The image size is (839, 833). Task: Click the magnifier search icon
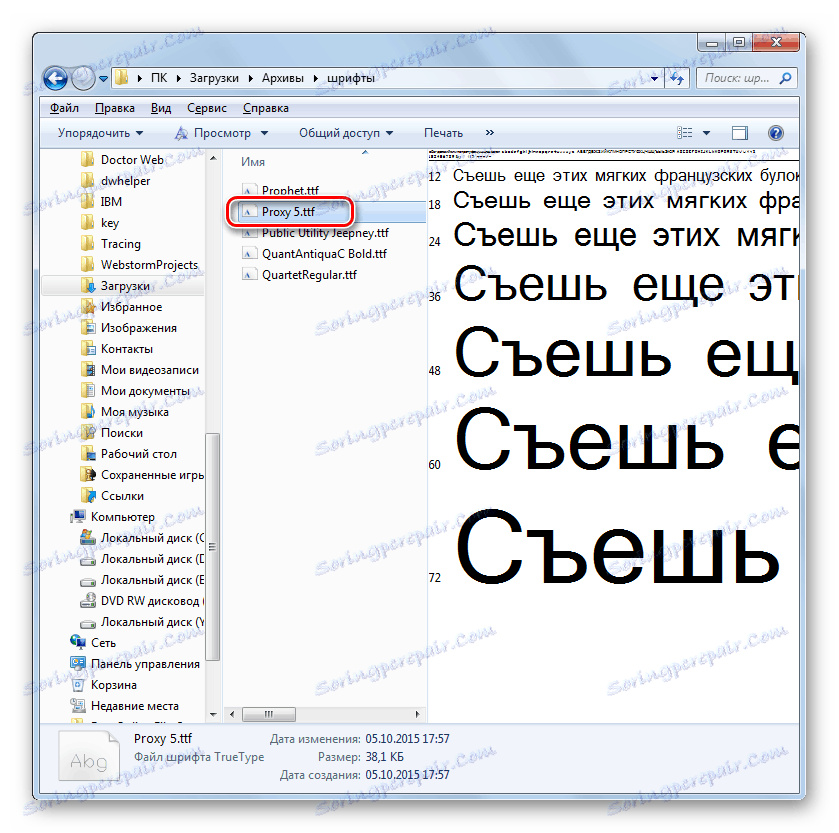(x=785, y=78)
